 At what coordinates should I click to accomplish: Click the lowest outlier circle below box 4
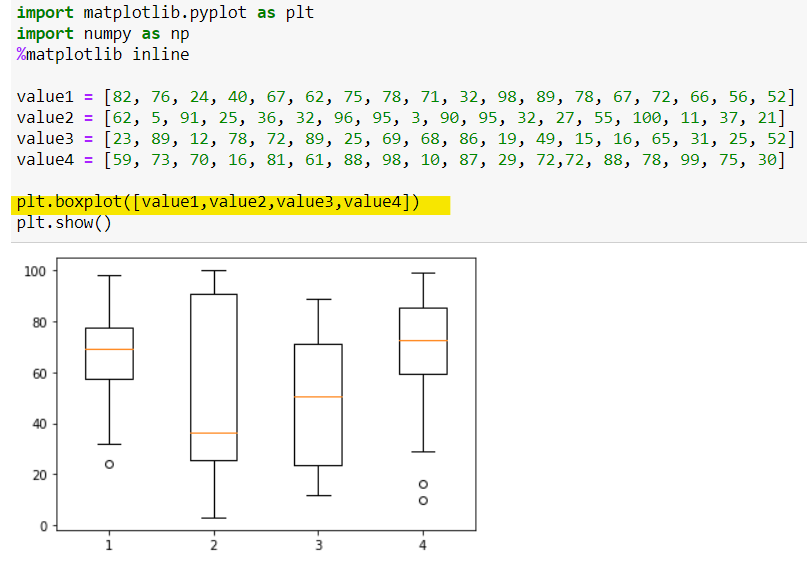tap(423, 500)
